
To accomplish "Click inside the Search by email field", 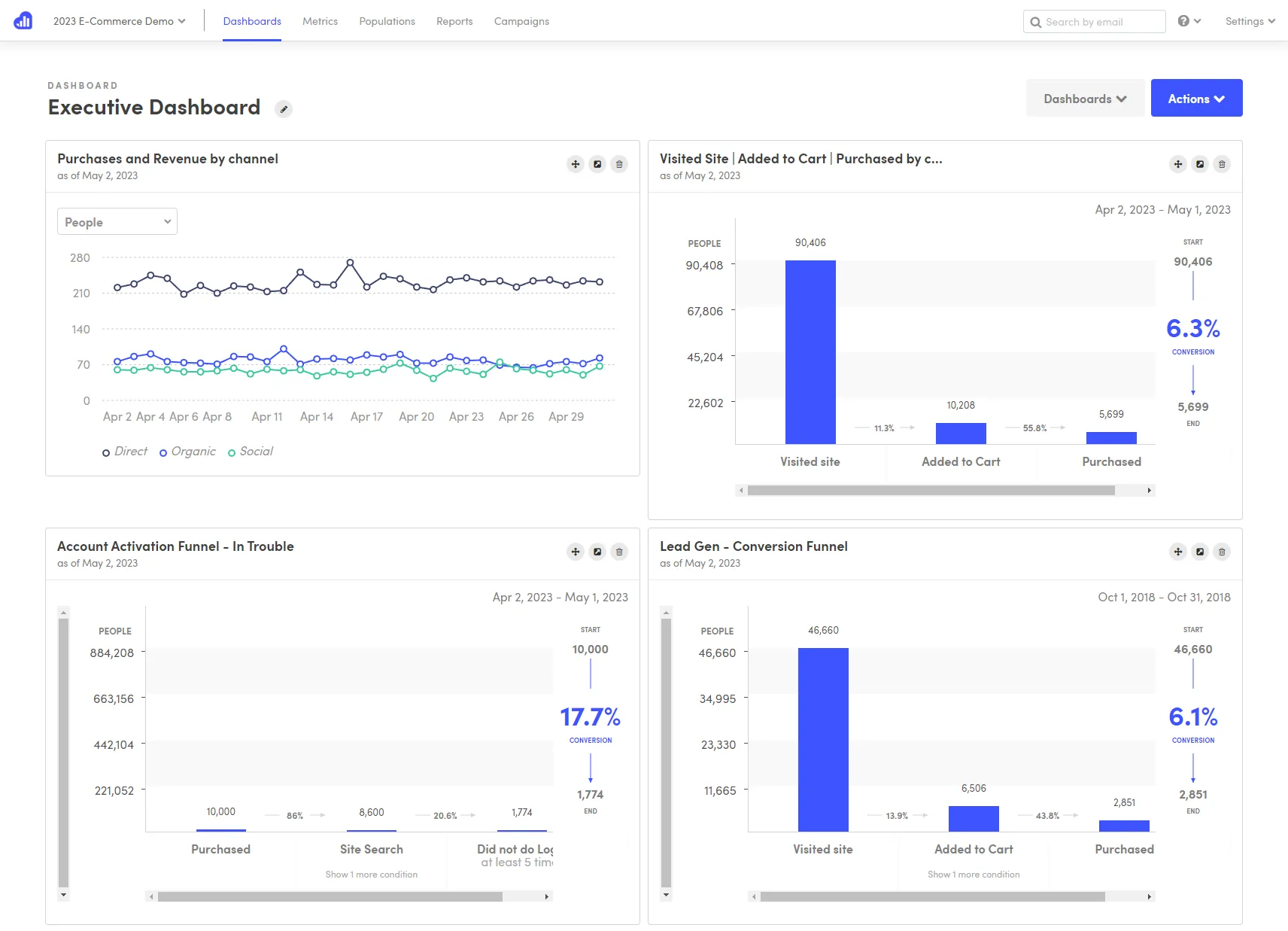I will tap(1098, 21).
